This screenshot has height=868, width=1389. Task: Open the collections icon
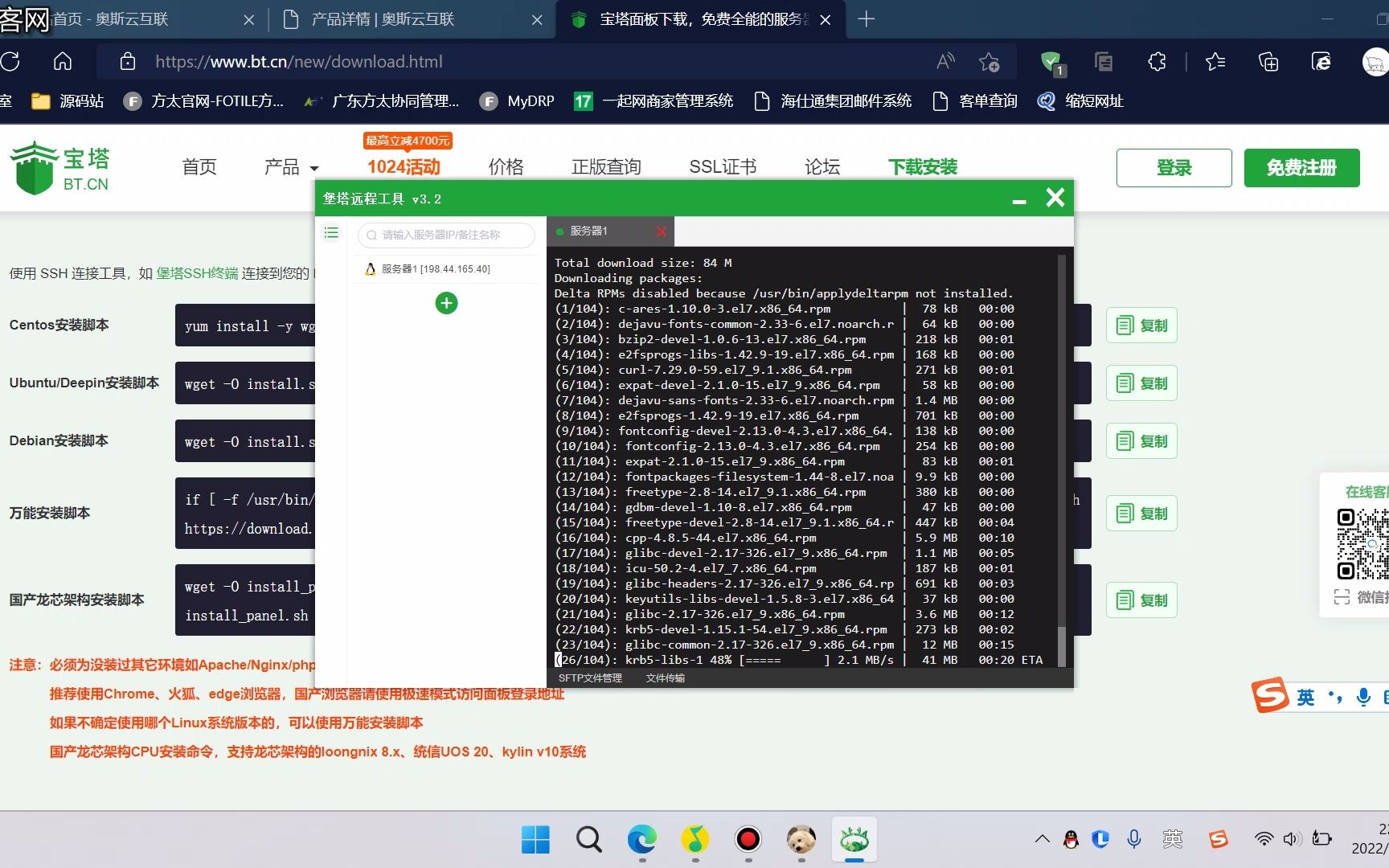(x=1268, y=62)
